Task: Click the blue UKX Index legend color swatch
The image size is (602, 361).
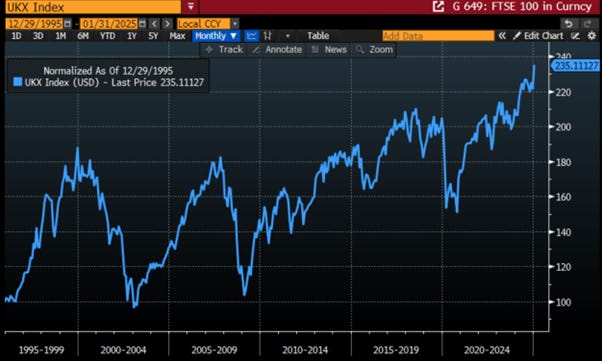Action: pos(18,82)
